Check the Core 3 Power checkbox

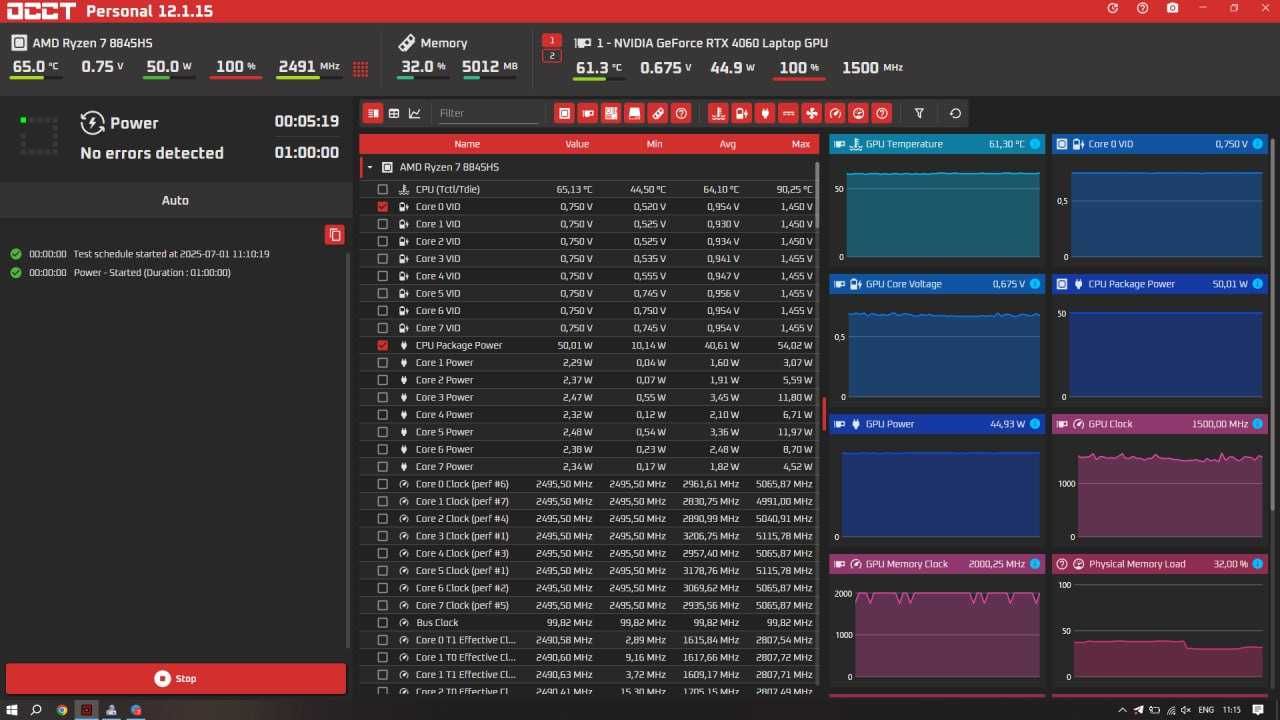[x=382, y=397]
